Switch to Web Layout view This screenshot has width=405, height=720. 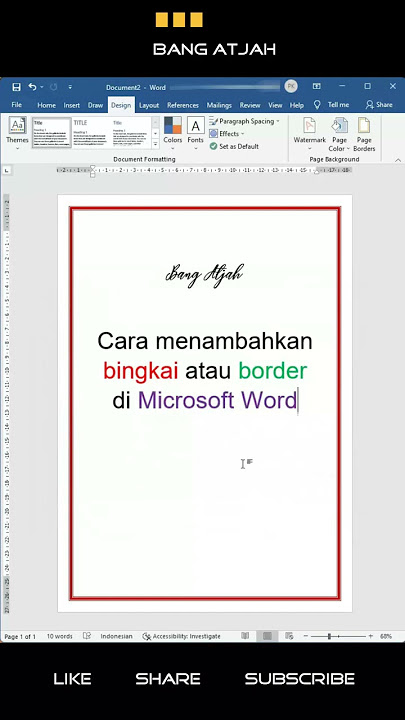[x=289, y=636]
